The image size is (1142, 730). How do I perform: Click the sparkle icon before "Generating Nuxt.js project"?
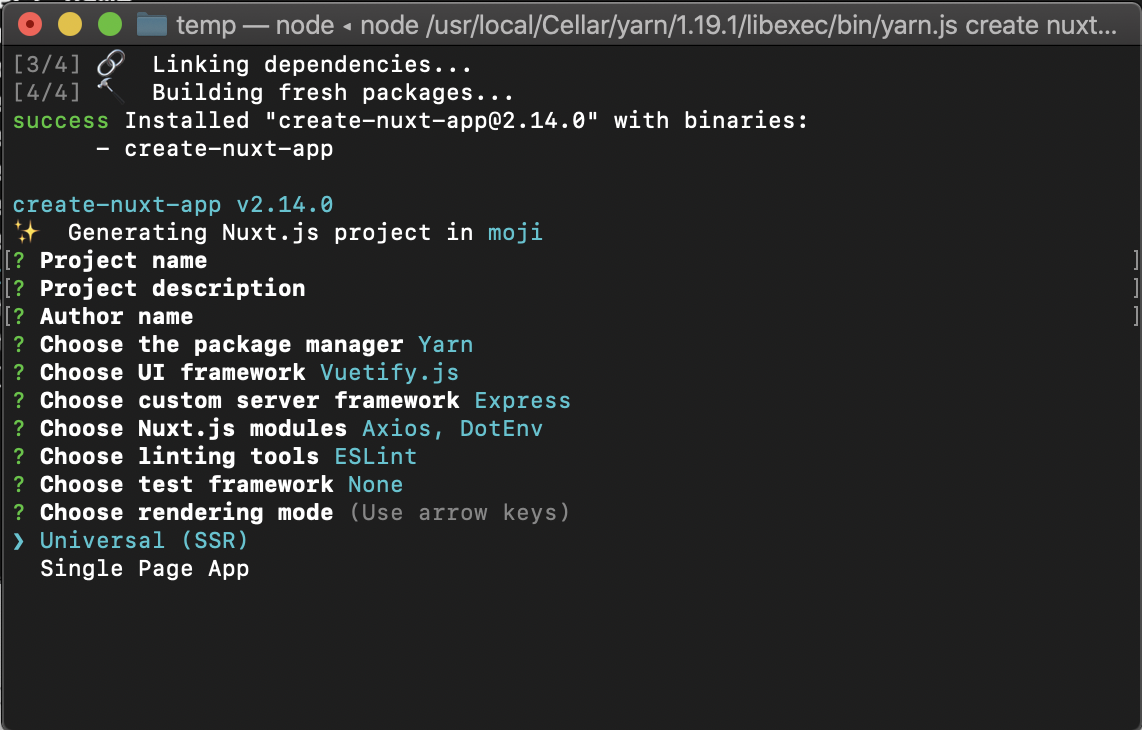pos(26,231)
